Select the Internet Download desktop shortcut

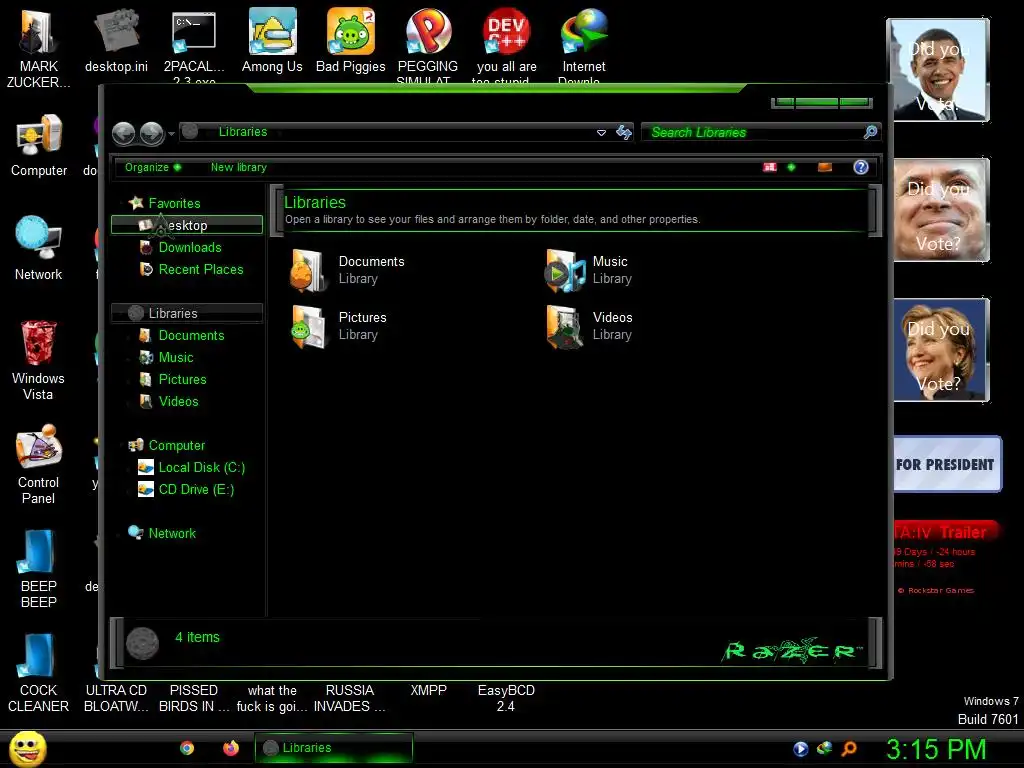click(584, 46)
